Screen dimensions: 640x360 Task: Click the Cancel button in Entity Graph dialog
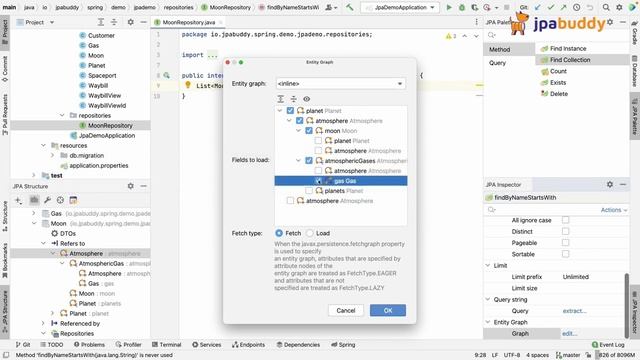[x=346, y=310]
